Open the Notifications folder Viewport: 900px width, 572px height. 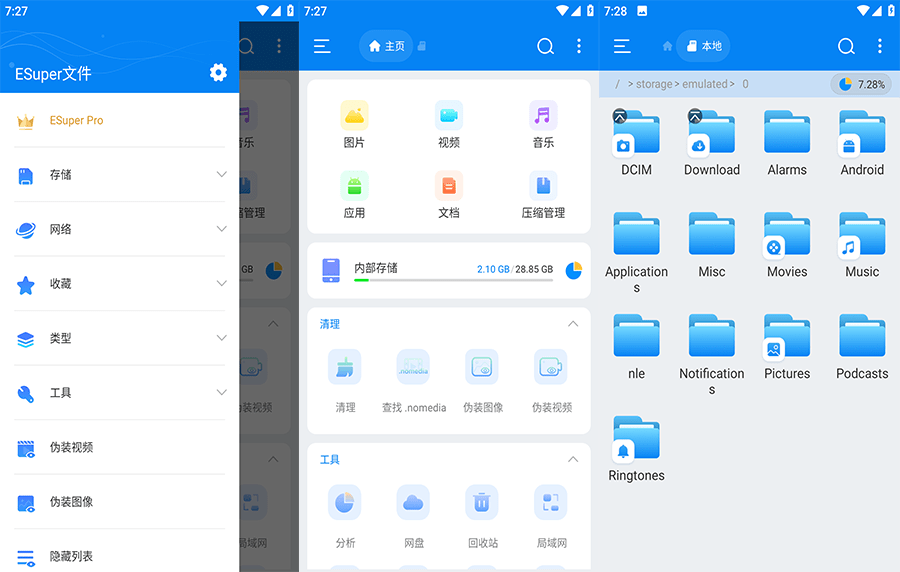pos(712,355)
